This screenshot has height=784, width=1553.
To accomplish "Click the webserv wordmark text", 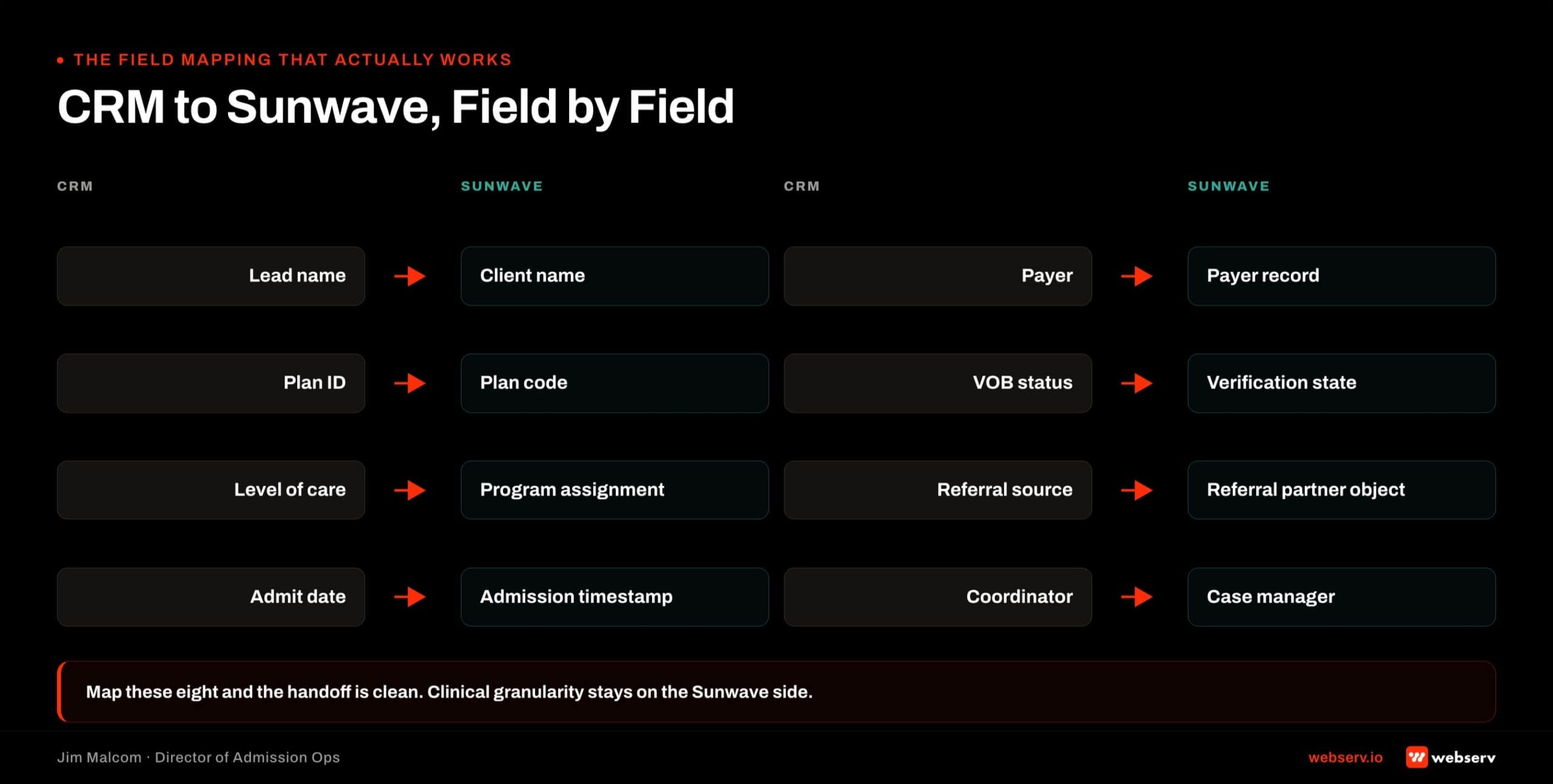I will click(1463, 757).
